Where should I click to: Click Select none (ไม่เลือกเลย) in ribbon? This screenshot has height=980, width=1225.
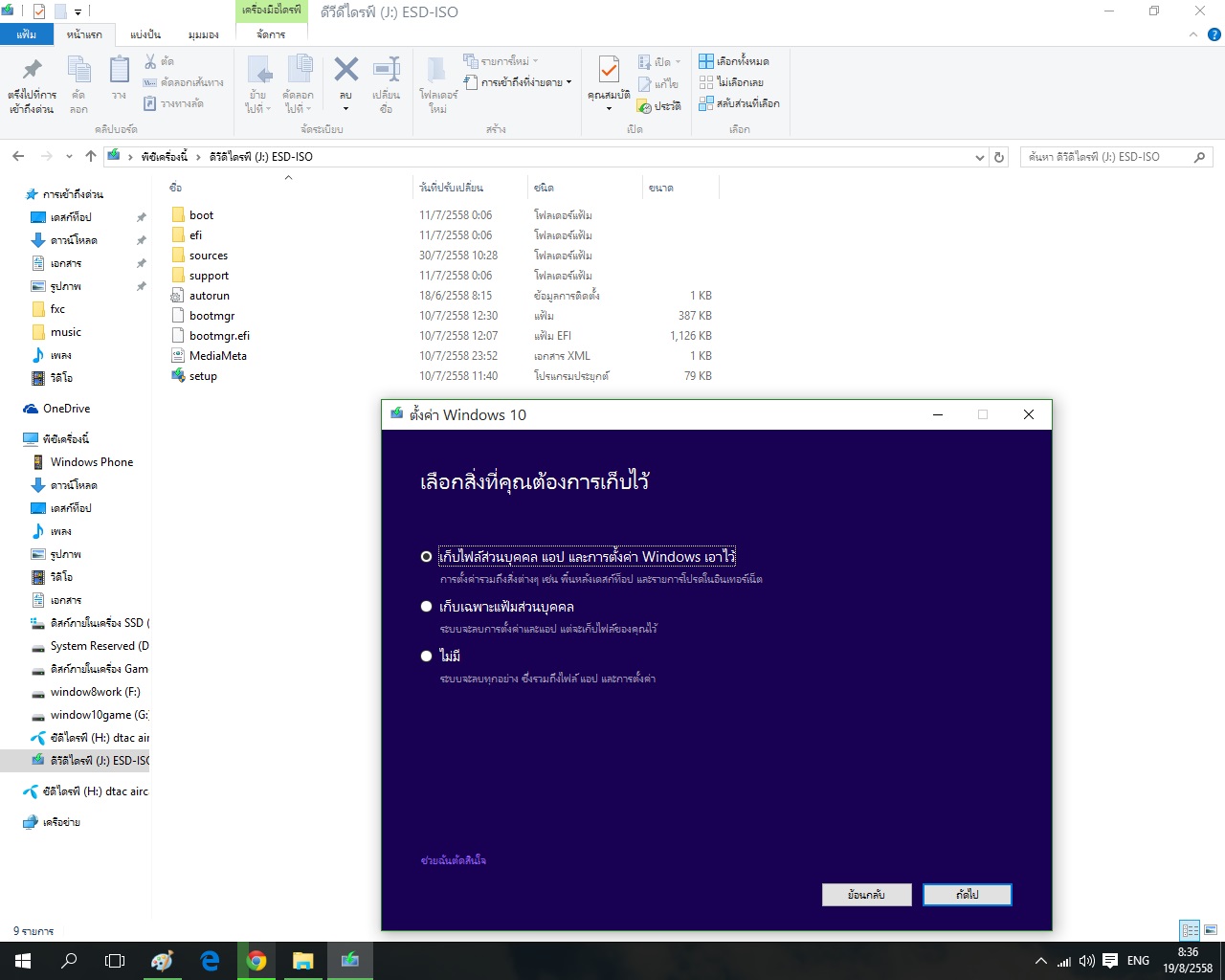coord(731,82)
